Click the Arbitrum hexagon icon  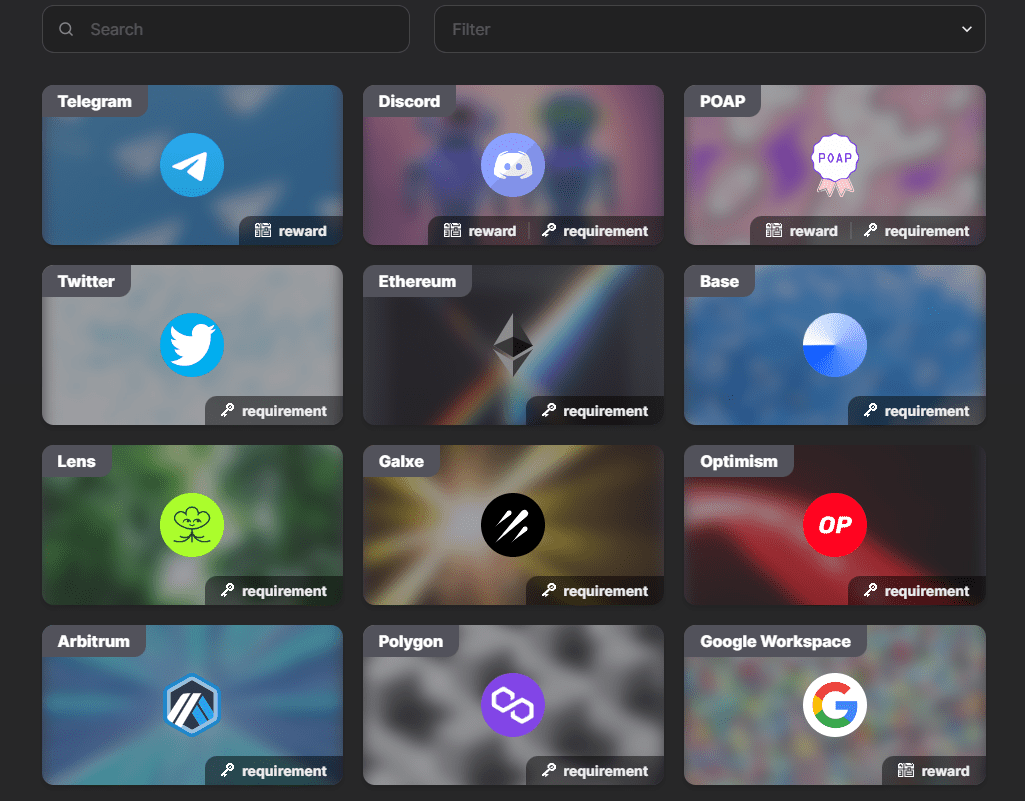point(192,705)
